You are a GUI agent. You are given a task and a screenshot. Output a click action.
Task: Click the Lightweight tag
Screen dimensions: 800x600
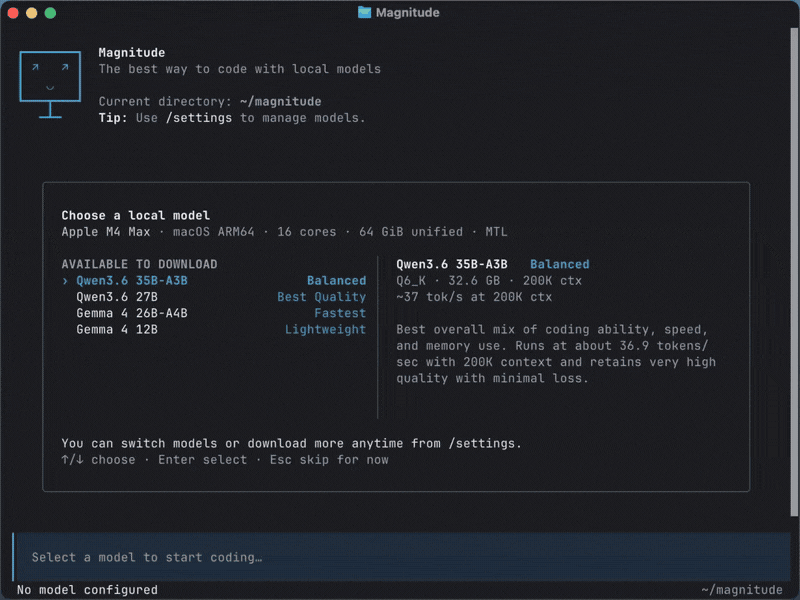click(325, 330)
